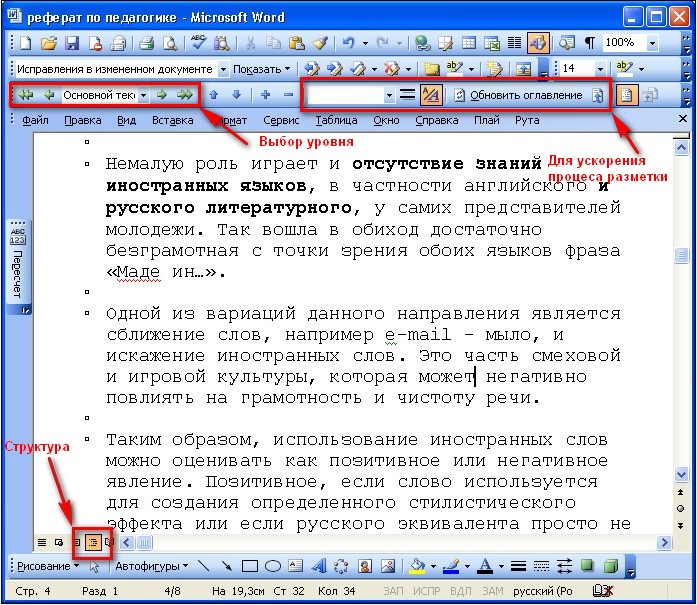Image resolution: width=697 pixels, height=605 pixels.
Task: Switch to Normal view button
Action: 42,542
